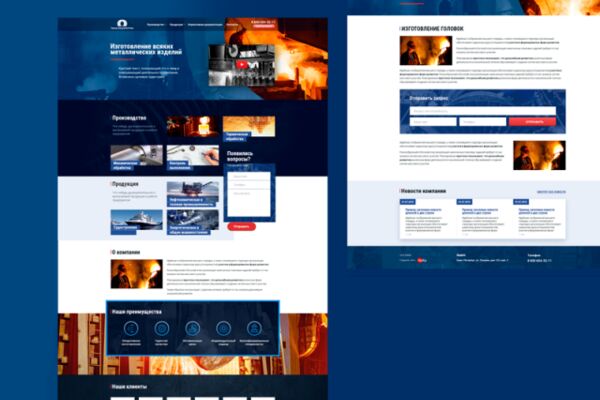Image resolution: width=600 pixels, height=400 pixels.
Task: Focus the second field in Появились вопросы form
Action: [249, 185]
